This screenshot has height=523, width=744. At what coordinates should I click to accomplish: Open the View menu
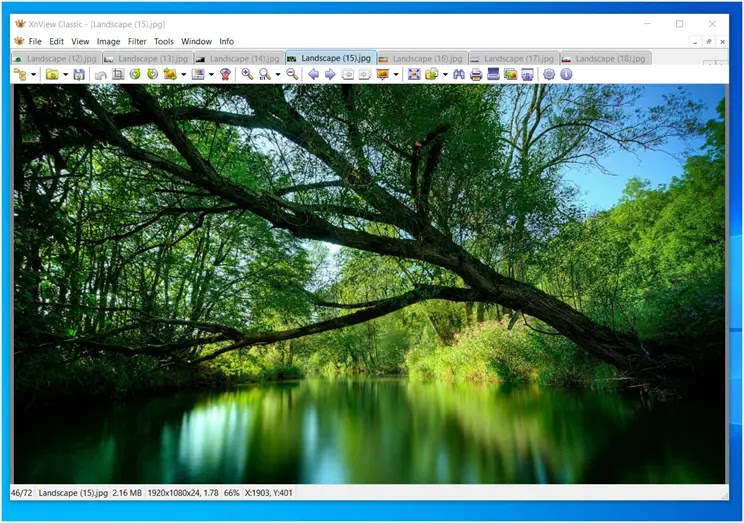point(80,42)
